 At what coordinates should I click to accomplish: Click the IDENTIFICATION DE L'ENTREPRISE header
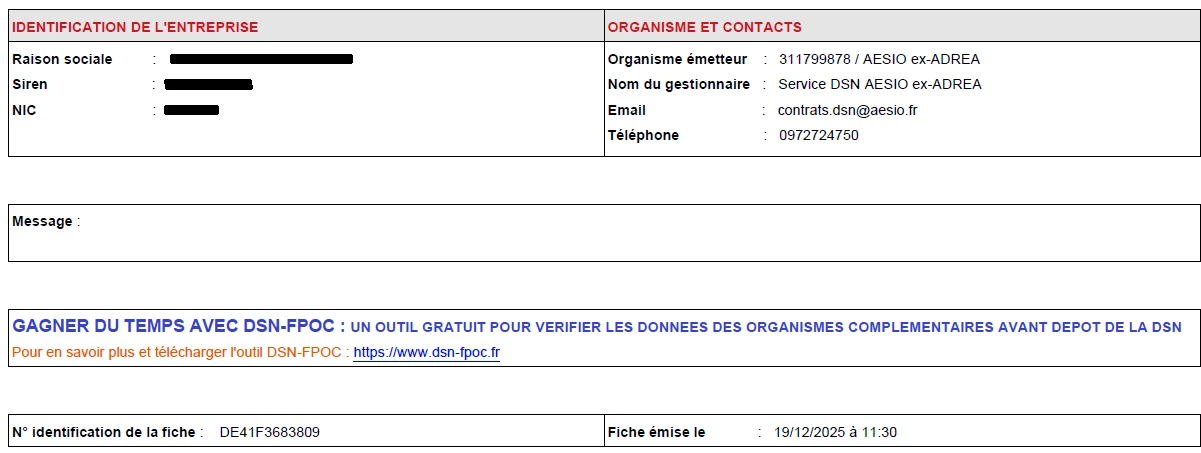pyautogui.click(x=135, y=27)
